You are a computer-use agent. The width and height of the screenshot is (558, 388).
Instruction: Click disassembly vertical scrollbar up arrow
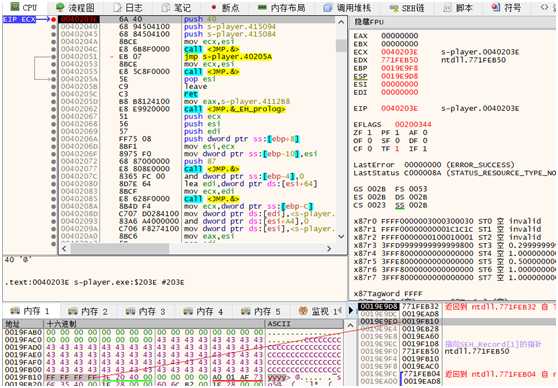pos(341,22)
